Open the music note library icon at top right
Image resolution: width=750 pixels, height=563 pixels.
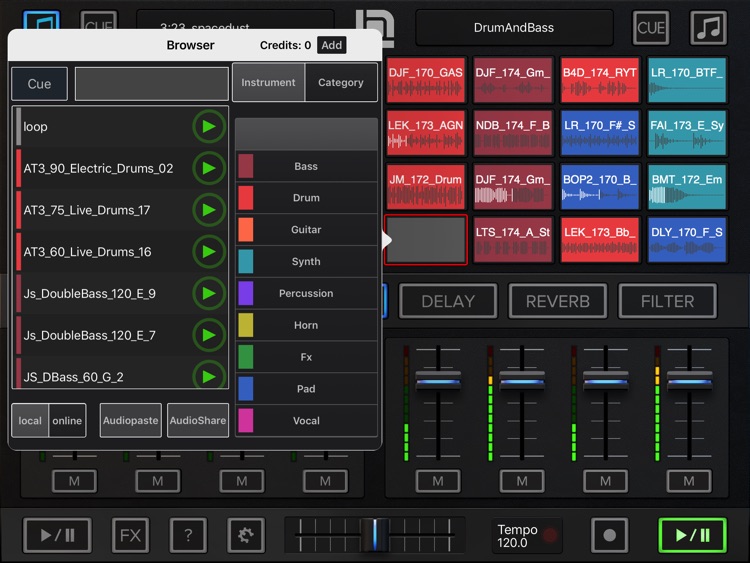click(708, 28)
